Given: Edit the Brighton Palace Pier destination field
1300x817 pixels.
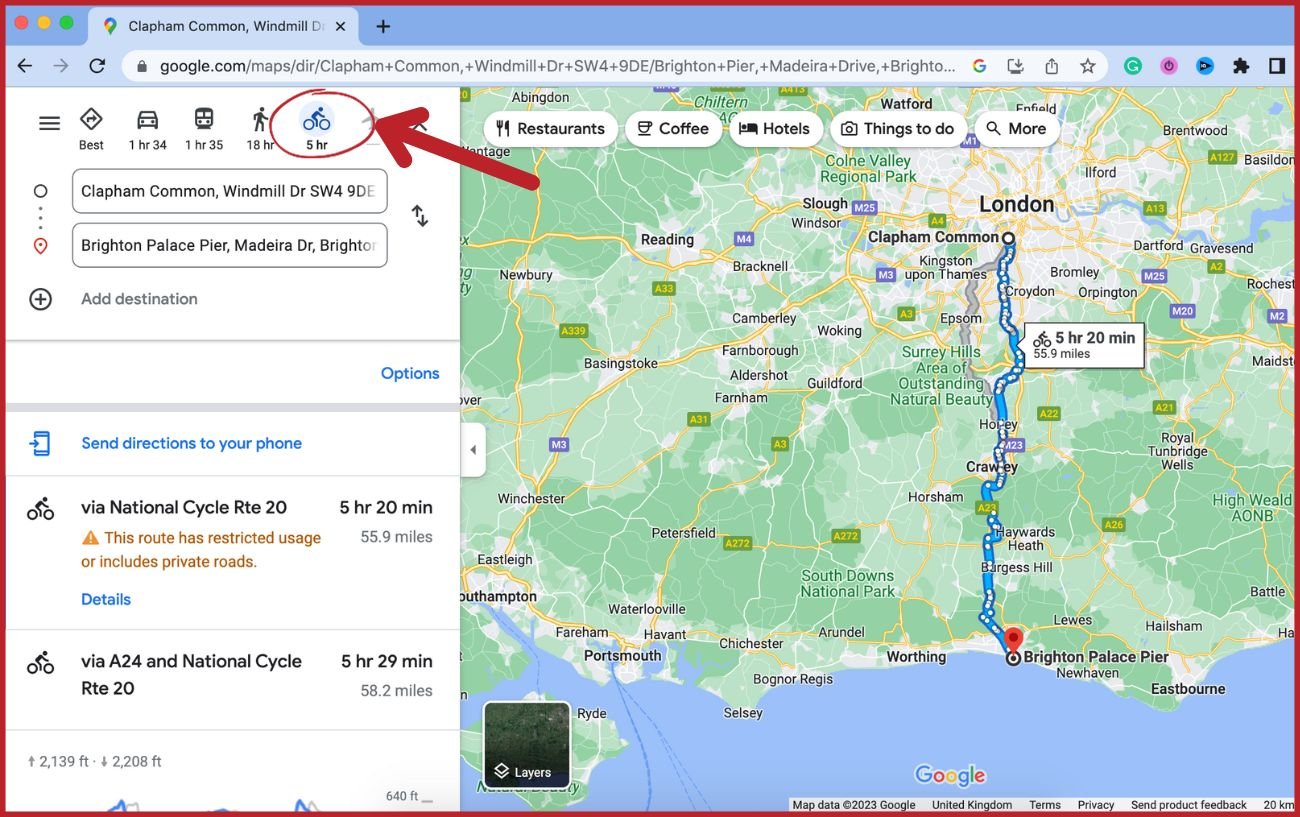Looking at the screenshot, I should pos(229,245).
